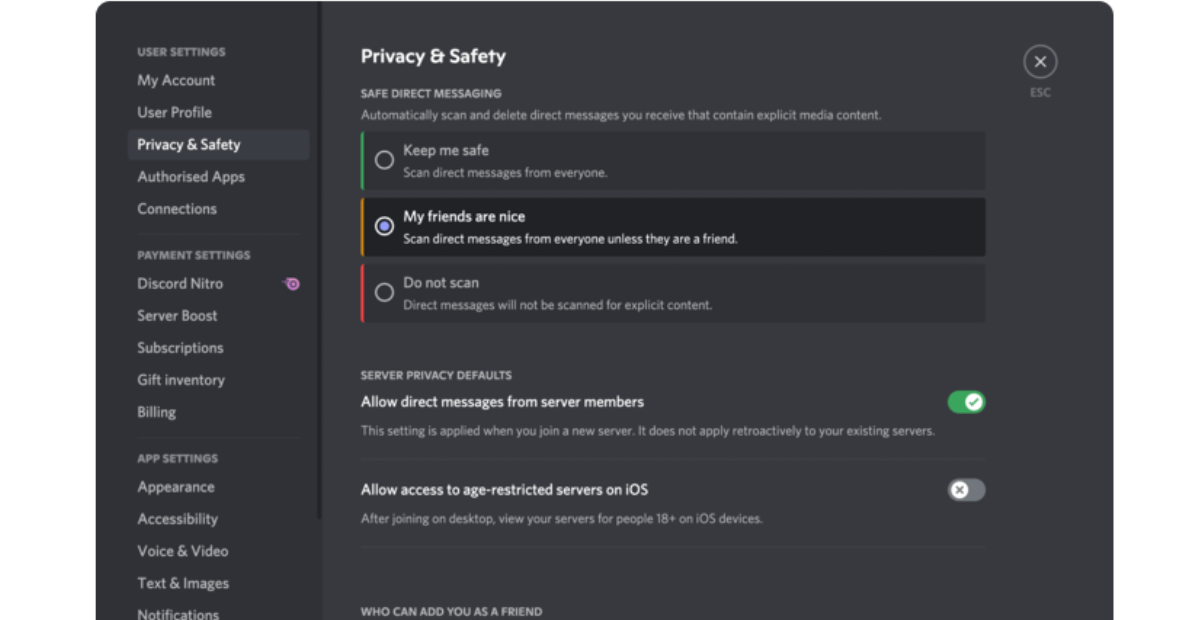The height and width of the screenshot is (620, 1200).
Task: Go to Appearance settings
Action: tap(176, 487)
